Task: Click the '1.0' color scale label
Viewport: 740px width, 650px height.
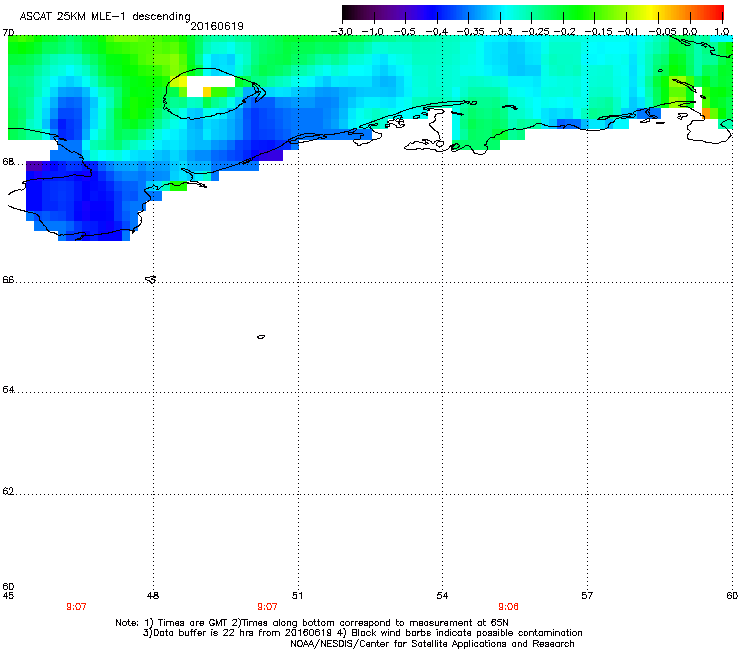Action: 722,31
